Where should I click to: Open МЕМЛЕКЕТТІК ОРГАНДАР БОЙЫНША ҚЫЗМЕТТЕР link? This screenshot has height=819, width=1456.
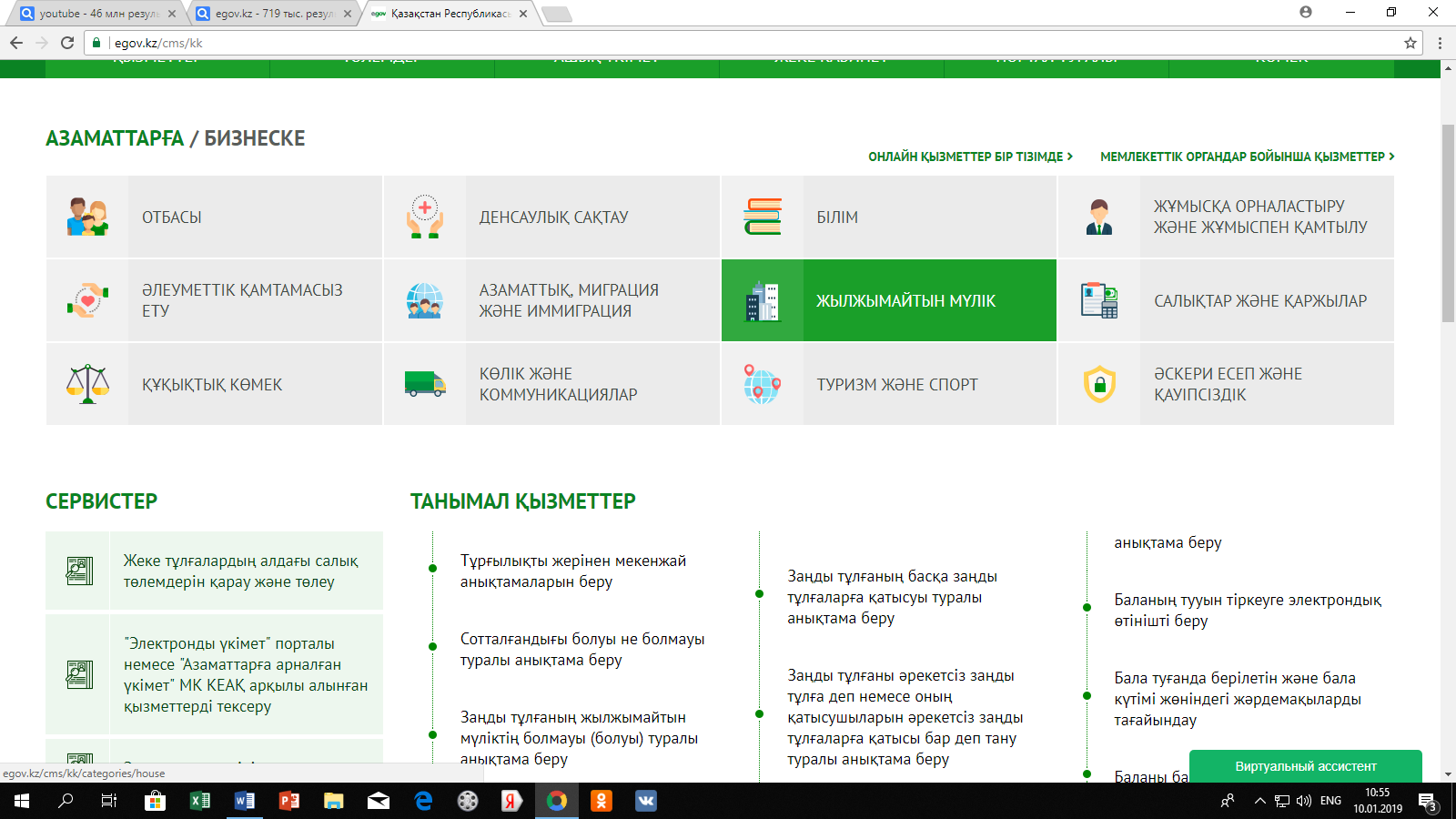(1247, 157)
